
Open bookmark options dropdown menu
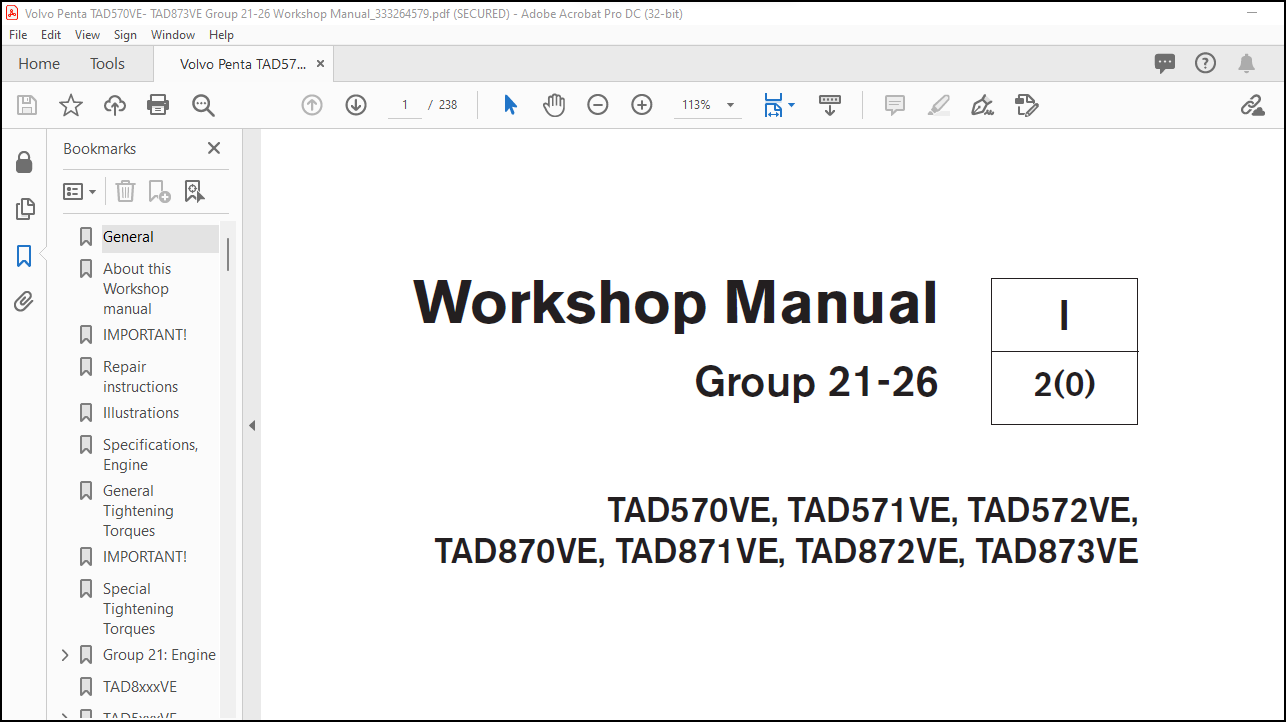coord(80,191)
